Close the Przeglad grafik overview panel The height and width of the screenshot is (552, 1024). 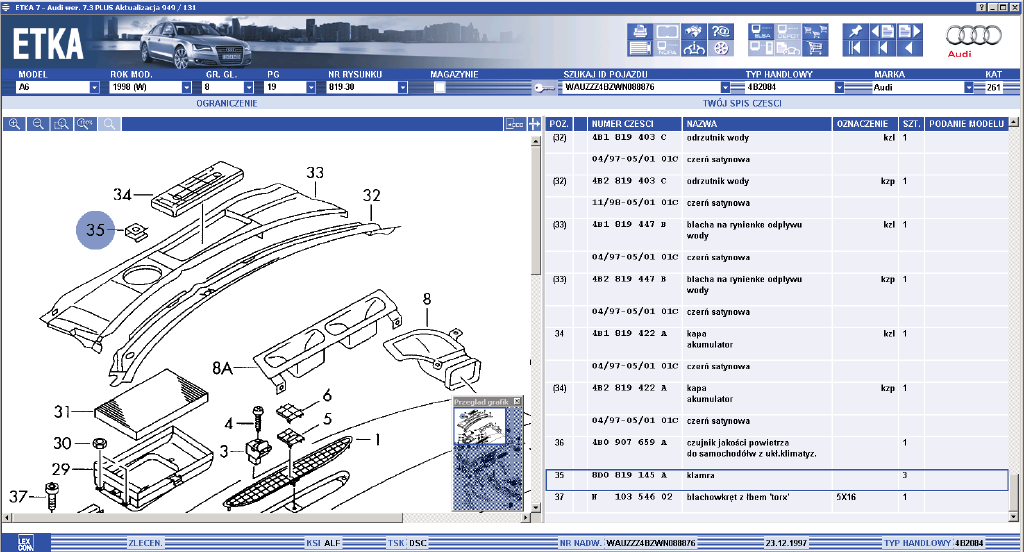click(x=517, y=401)
